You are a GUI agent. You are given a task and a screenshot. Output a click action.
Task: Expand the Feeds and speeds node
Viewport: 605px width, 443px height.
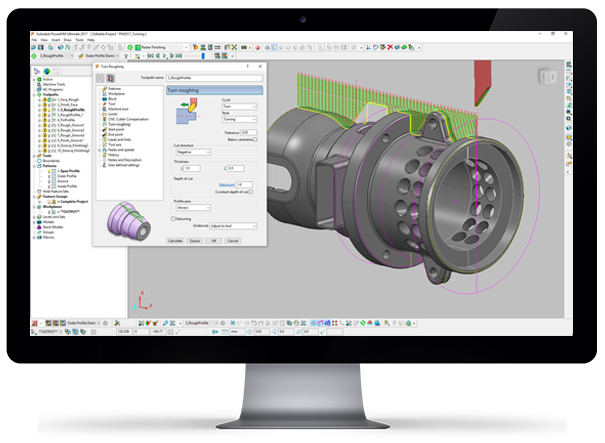point(99,150)
